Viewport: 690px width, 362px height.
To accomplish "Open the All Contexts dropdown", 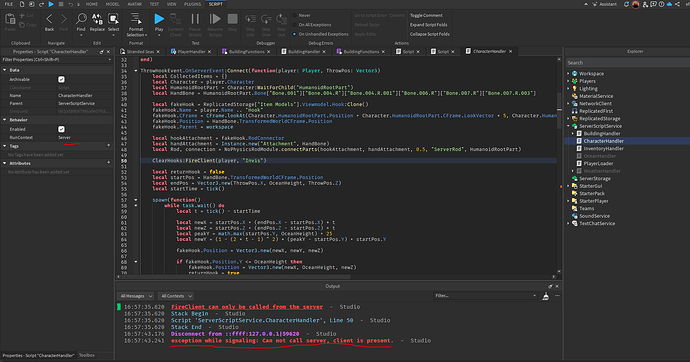I will [x=176, y=296].
